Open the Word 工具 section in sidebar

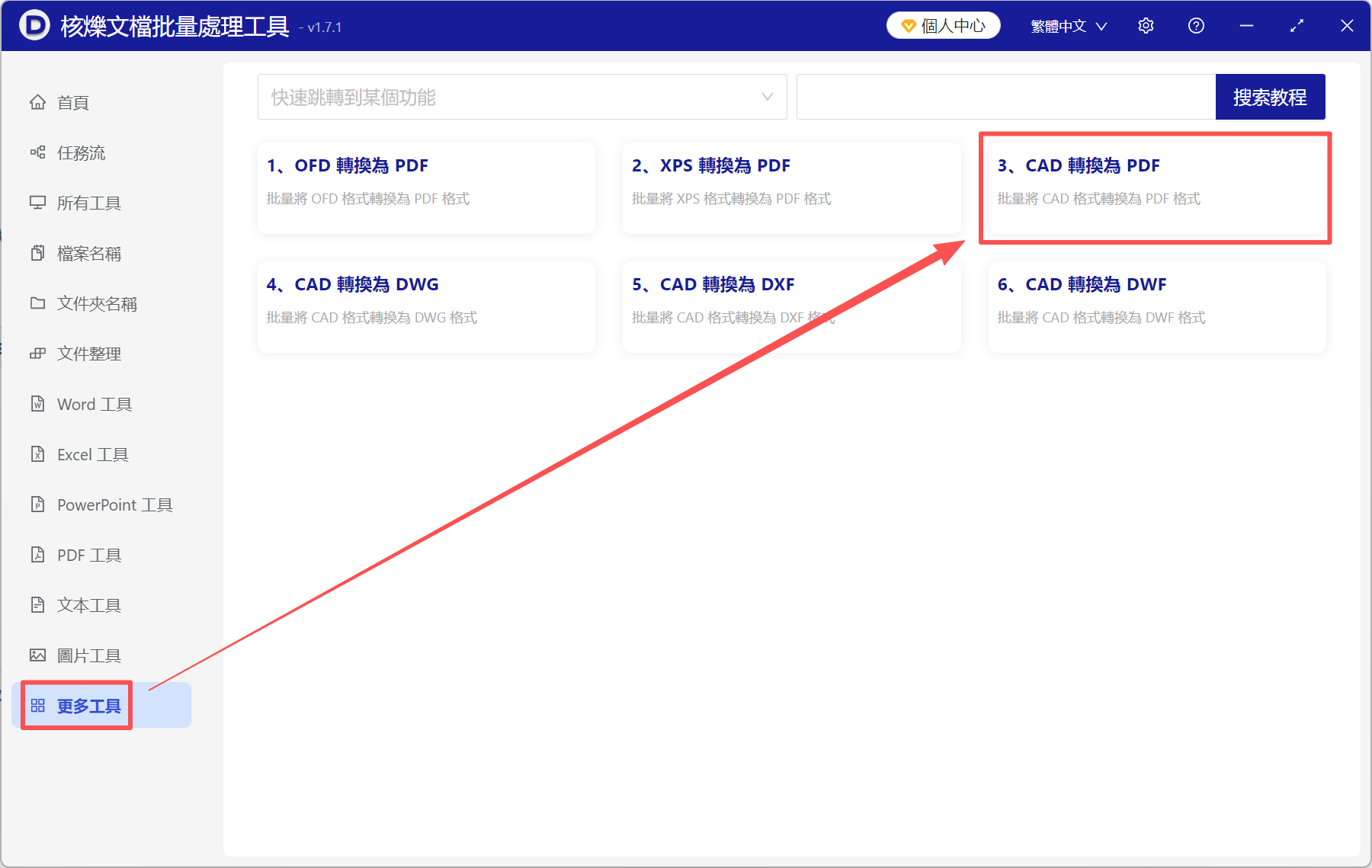tap(93, 404)
